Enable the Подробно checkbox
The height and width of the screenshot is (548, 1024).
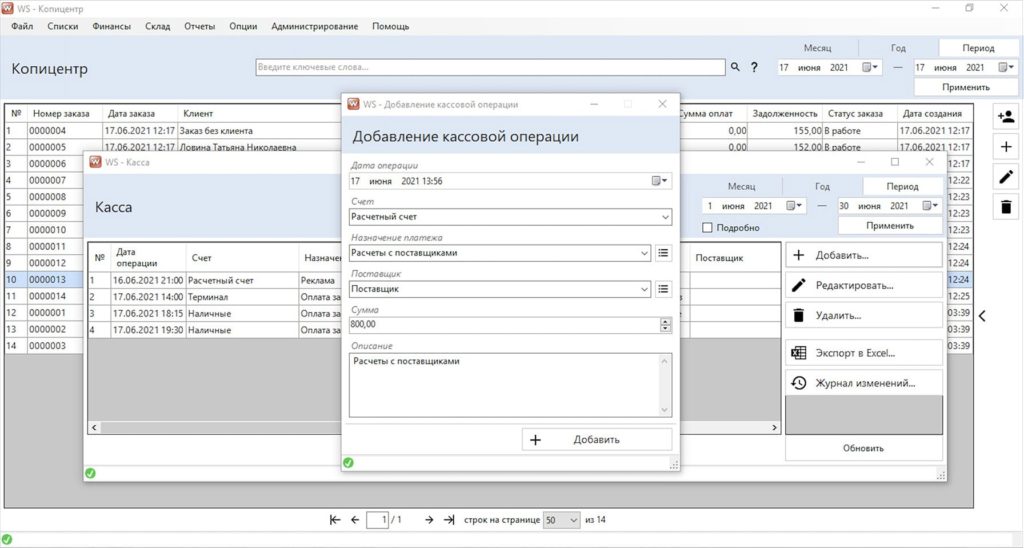707,228
